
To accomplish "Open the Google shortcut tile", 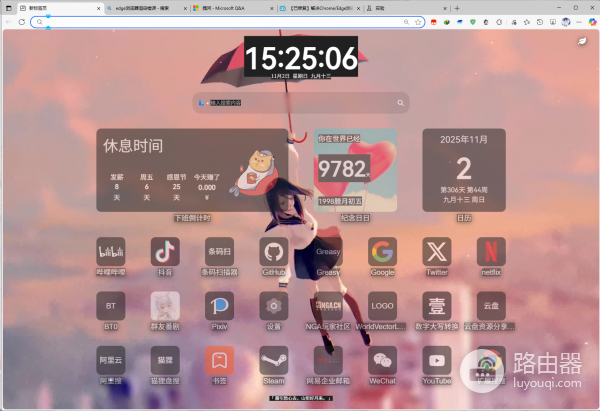I will 382,251.
